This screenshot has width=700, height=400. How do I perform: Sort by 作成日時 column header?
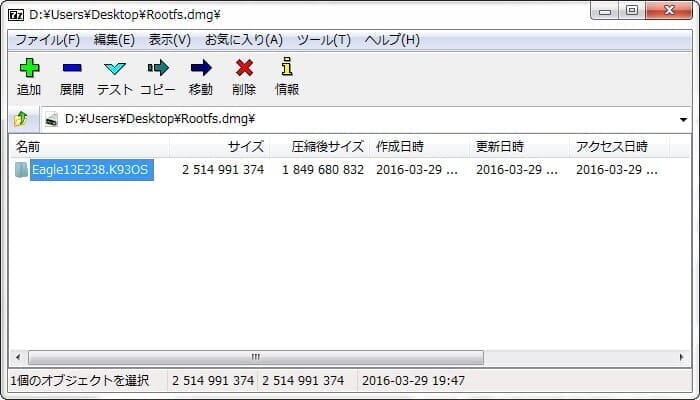(420, 146)
